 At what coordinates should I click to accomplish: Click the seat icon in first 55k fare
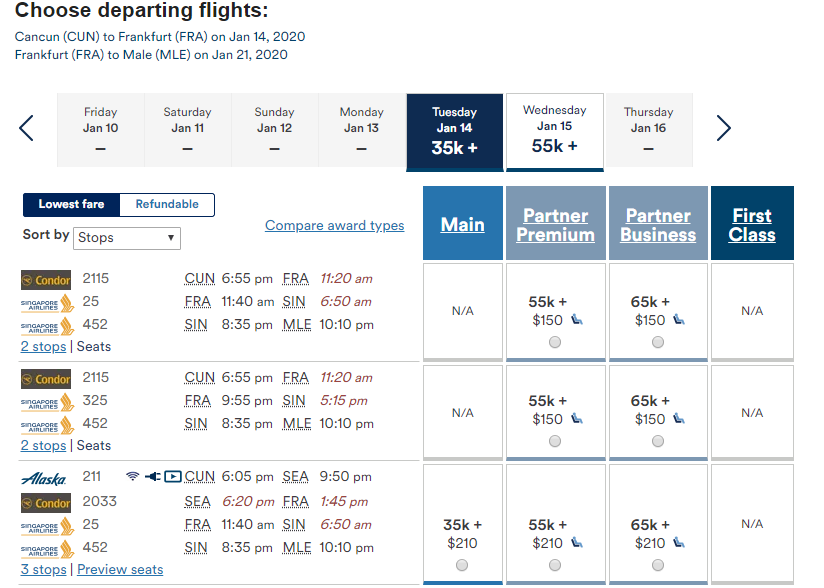point(578,320)
